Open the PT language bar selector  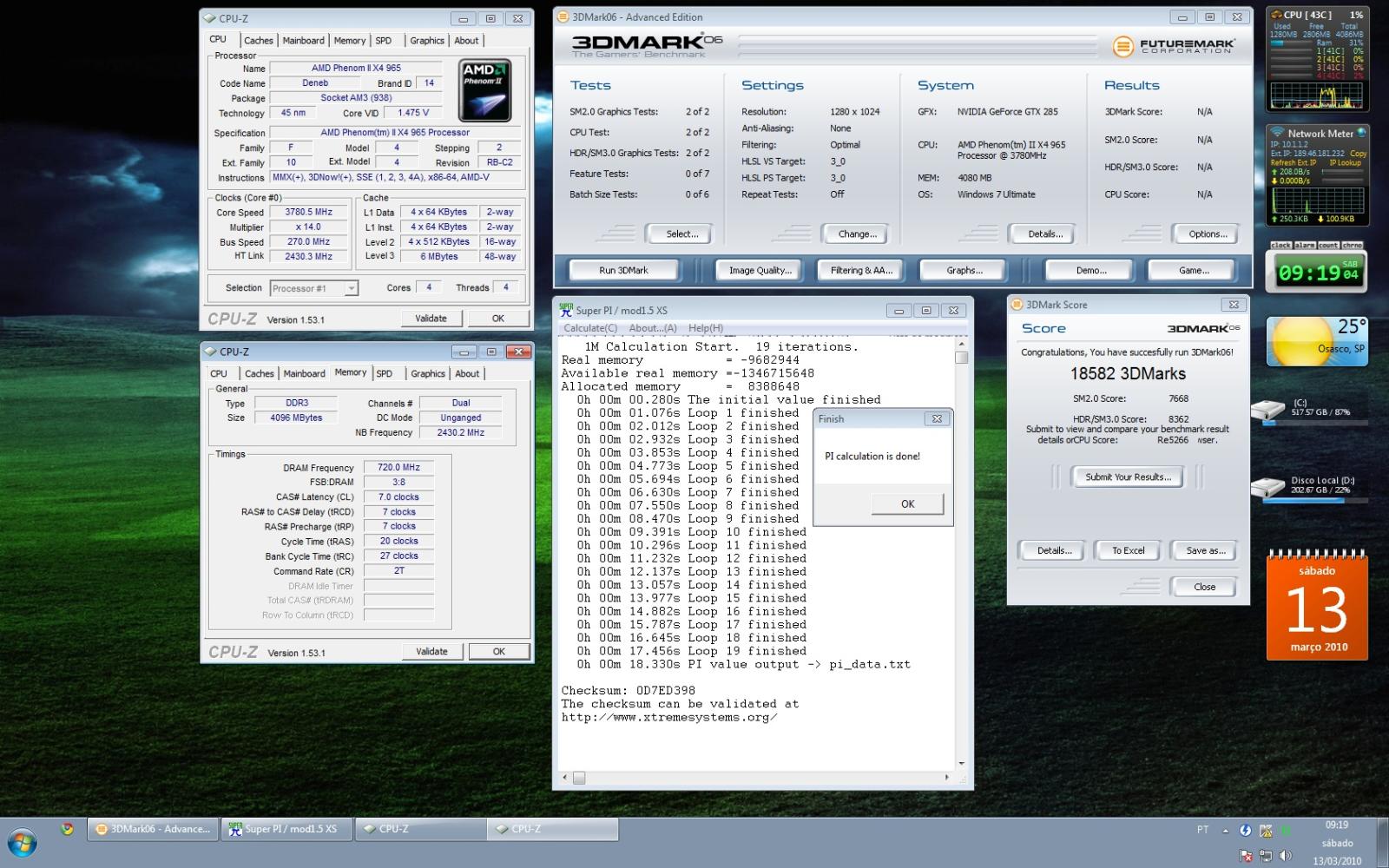tap(1202, 829)
